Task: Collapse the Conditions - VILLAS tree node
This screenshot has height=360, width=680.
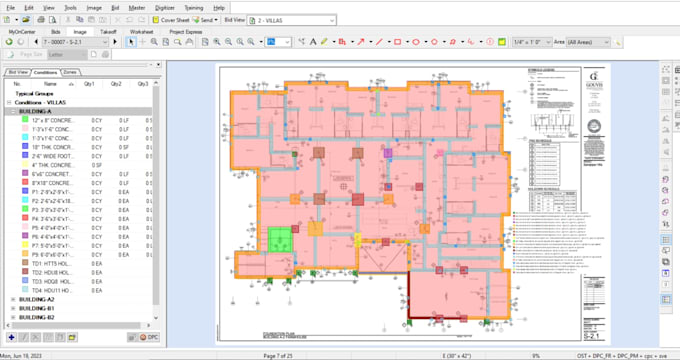Action: (x=9, y=102)
